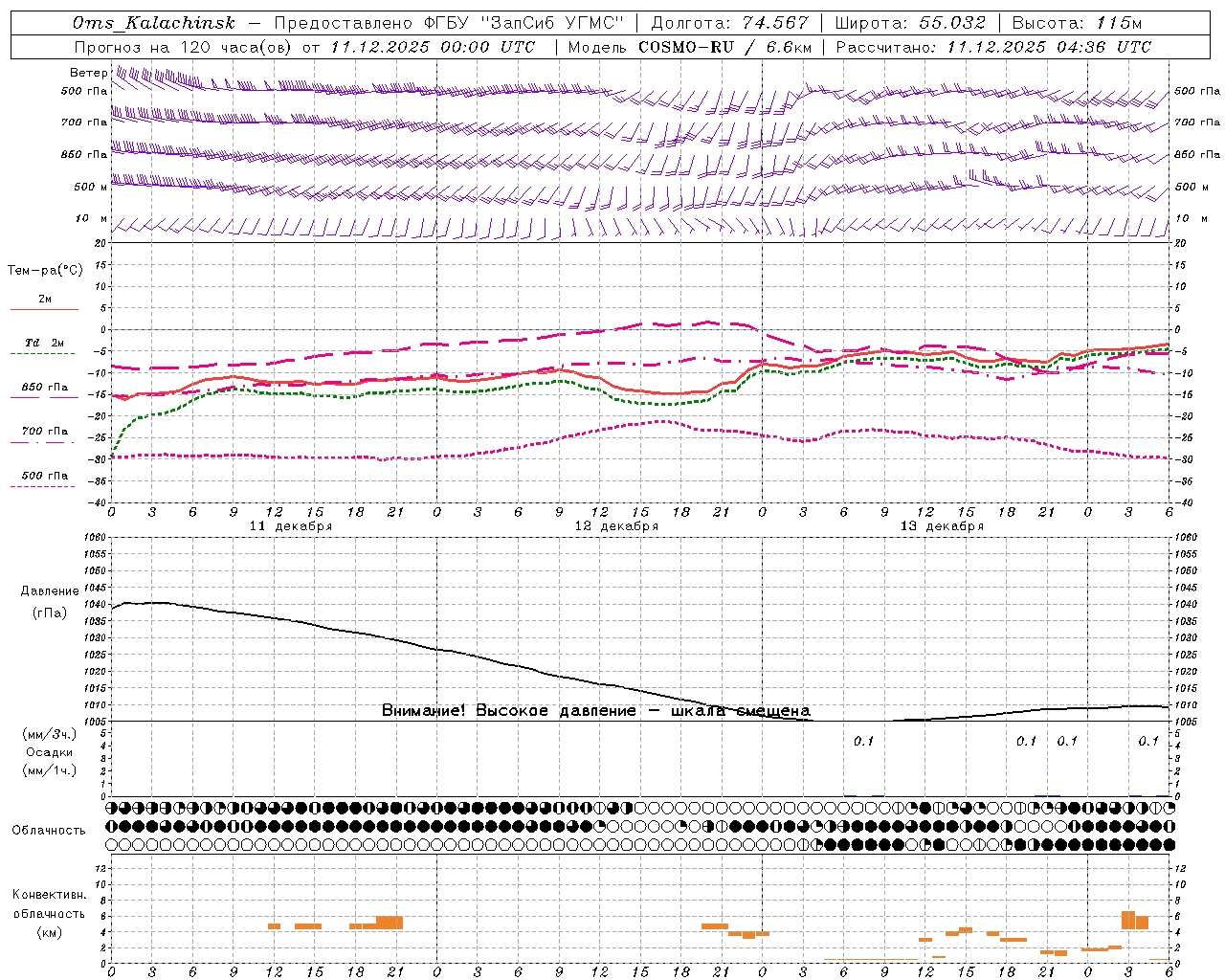Click the (мм/1ч.) precipitation unit label

click(x=50, y=770)
